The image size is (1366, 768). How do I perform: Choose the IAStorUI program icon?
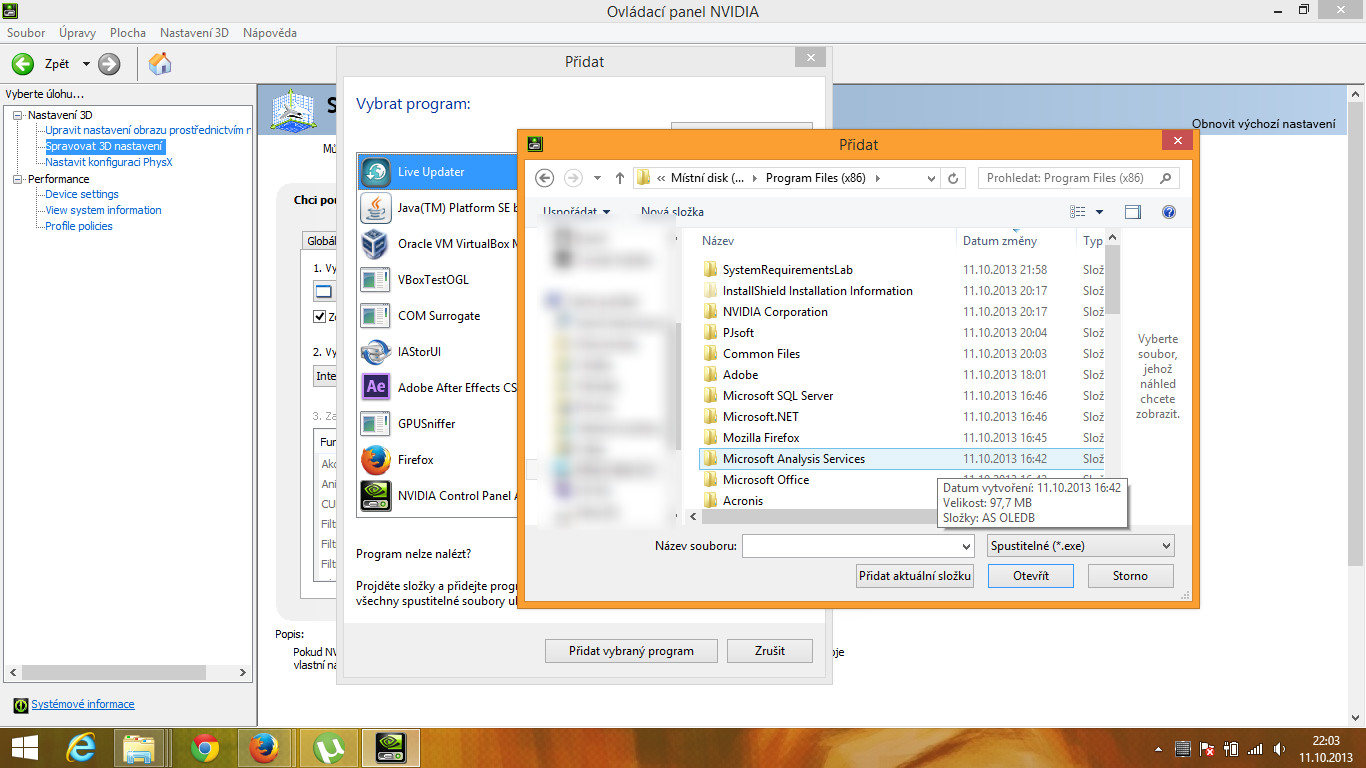[x=376, y=352]
